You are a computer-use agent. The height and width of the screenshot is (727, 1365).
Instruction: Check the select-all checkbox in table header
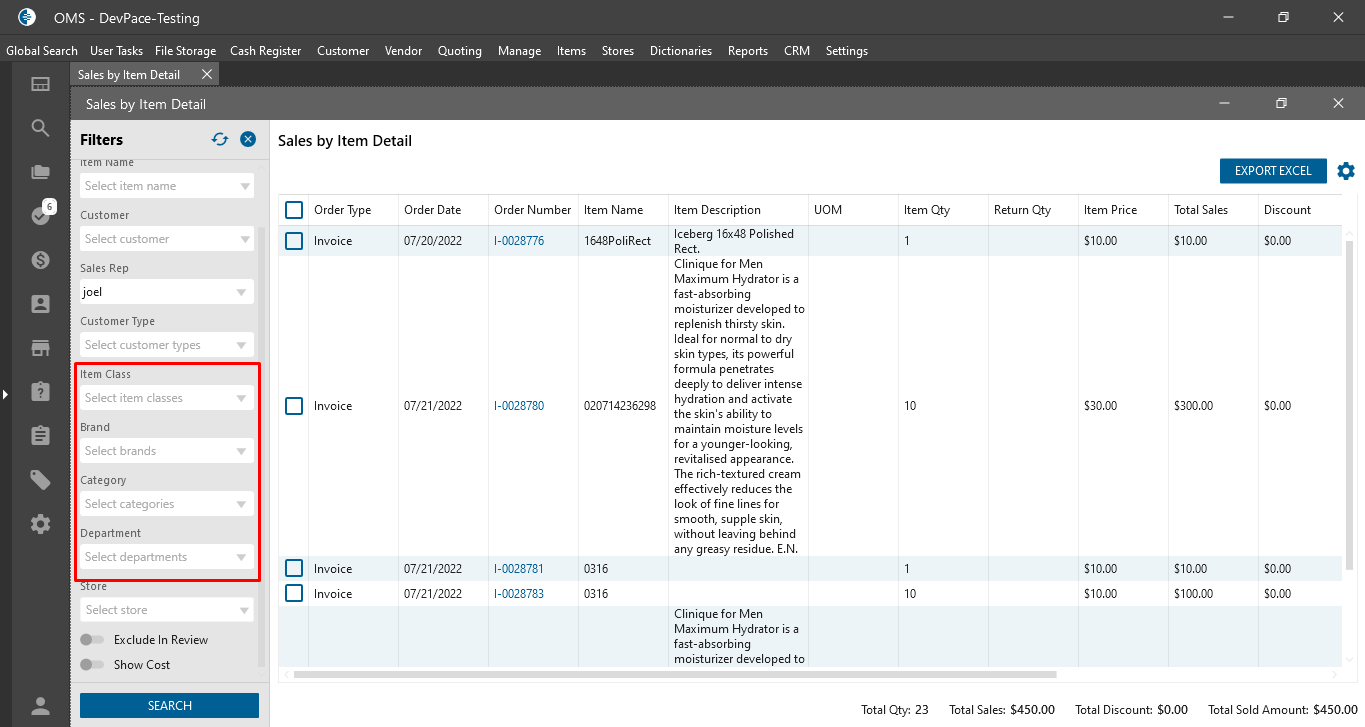coord(294,210)
